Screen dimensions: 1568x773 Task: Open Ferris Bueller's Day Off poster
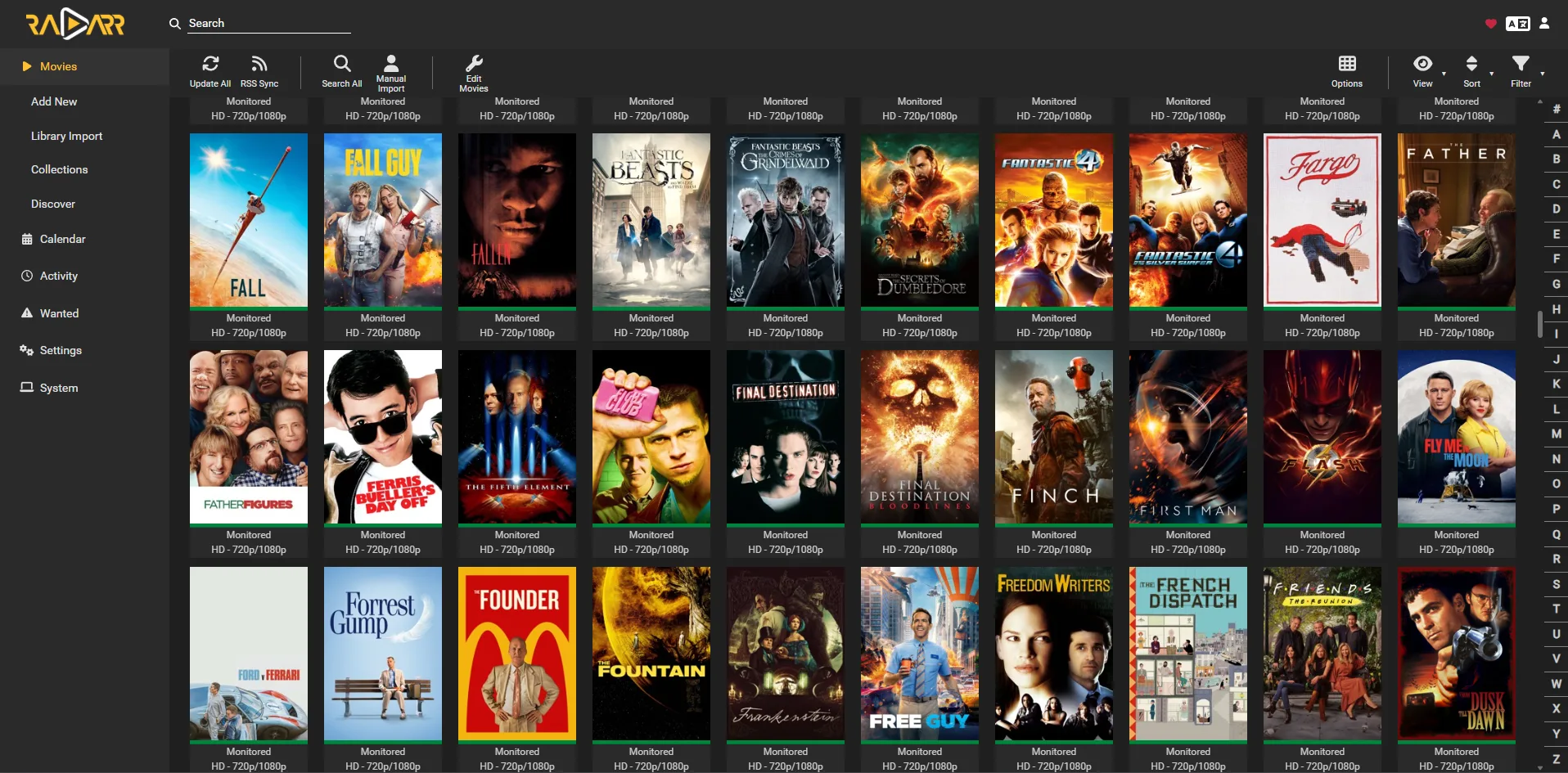pos(383,437)
